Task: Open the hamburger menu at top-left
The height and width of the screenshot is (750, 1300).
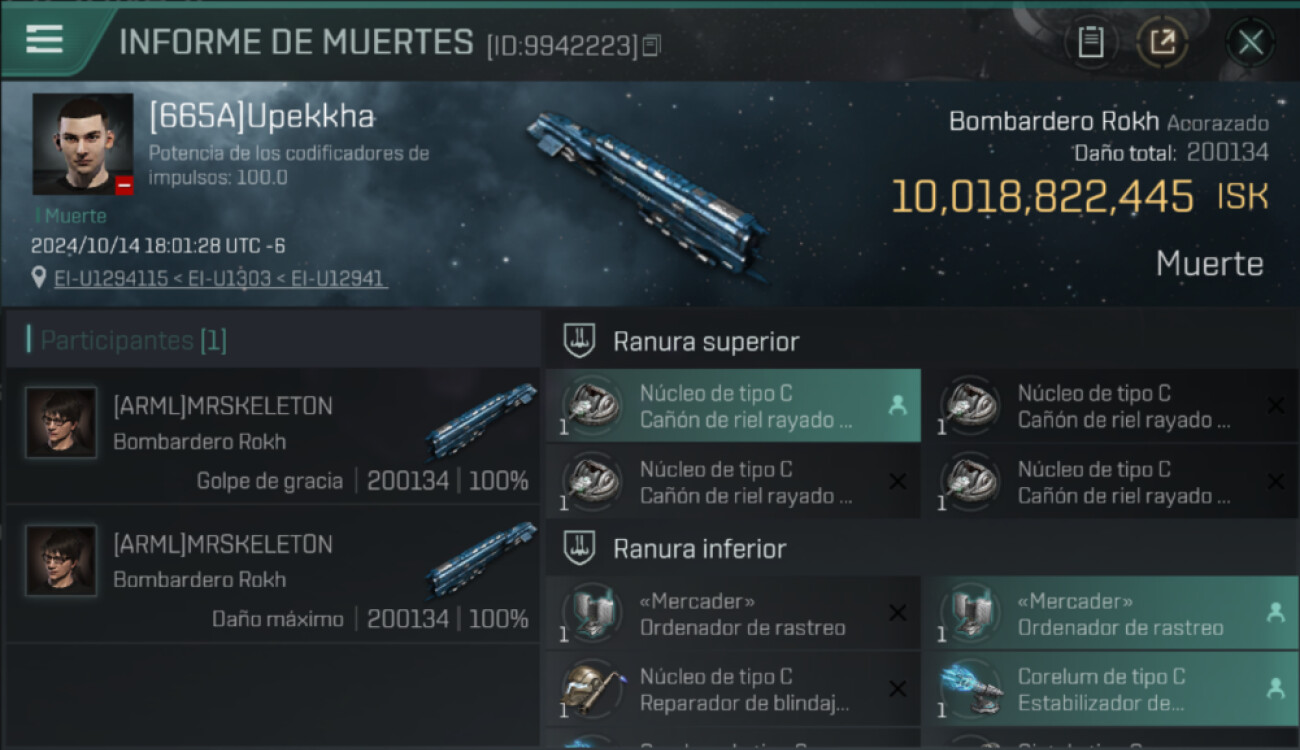Action: [x=44, y=40]
